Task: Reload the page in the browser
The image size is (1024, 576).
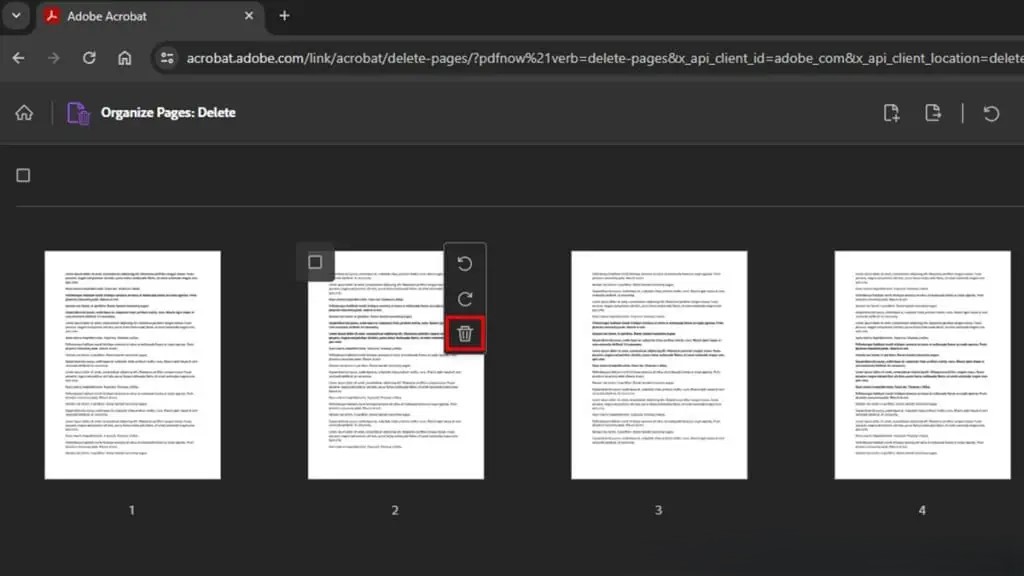Action: [x=89, y=58]
